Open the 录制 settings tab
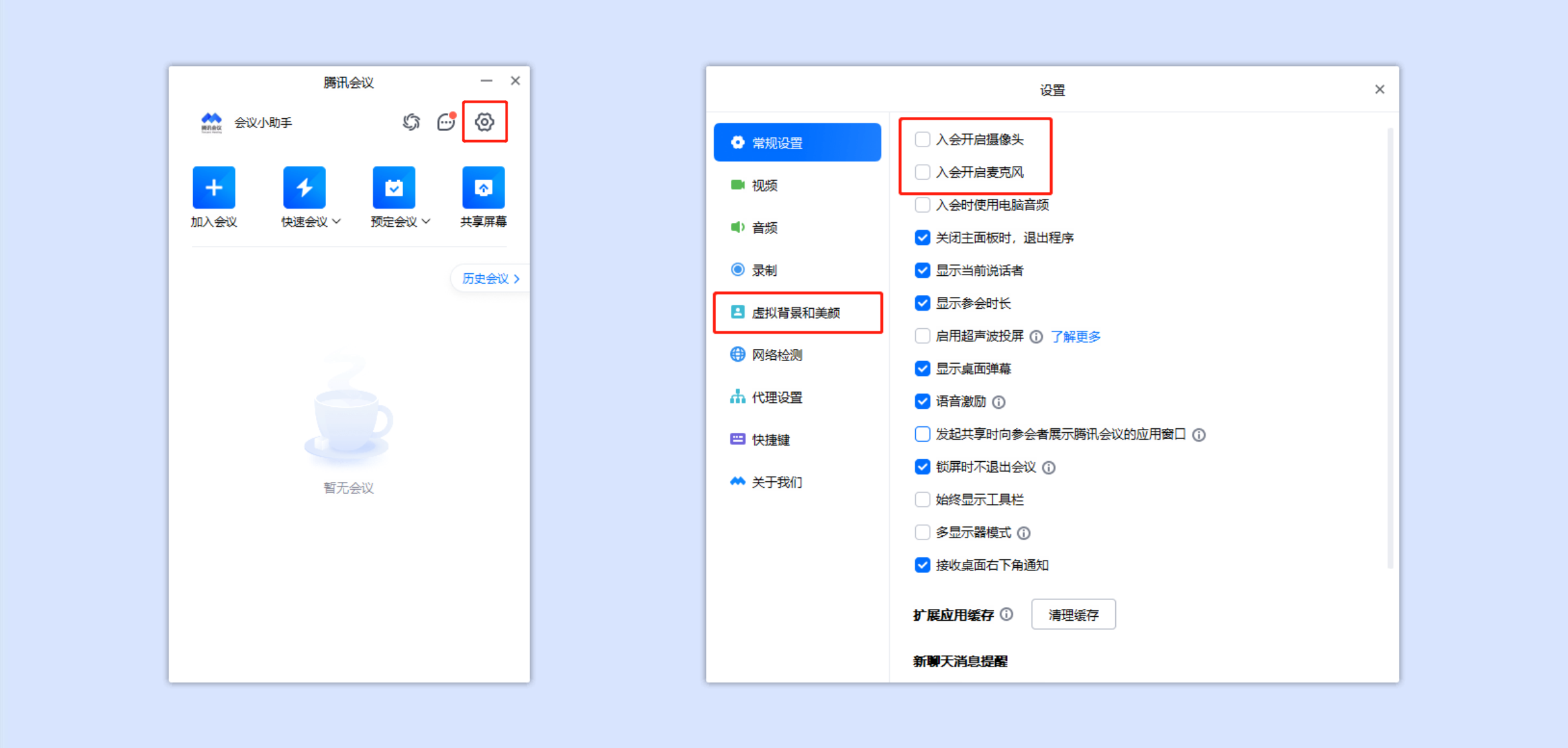 click(797, 270)
